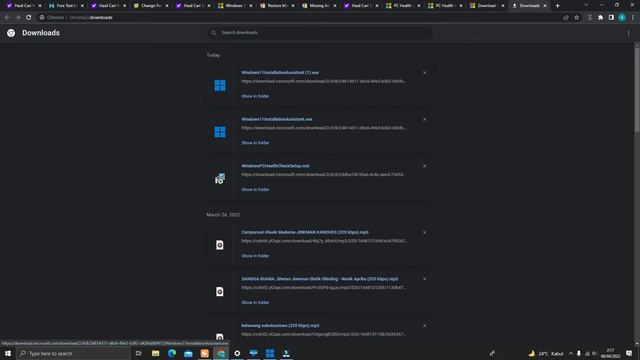Image resolution: width=640 pixels, height=360 pixels.
Task: Reload the downloads page
Action: click(x=29, y=18)
